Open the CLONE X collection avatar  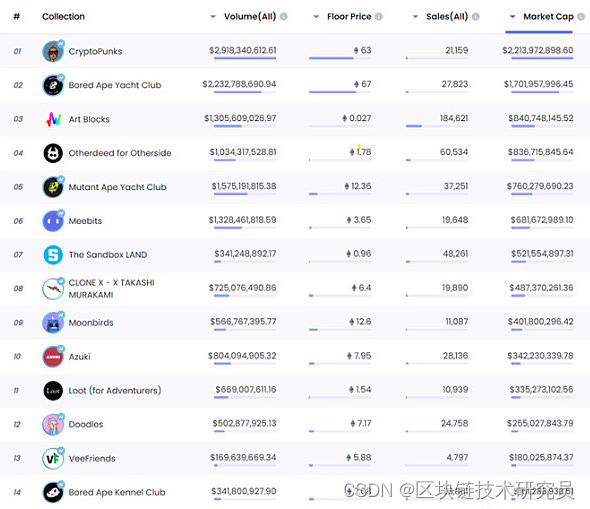[53, 289]
